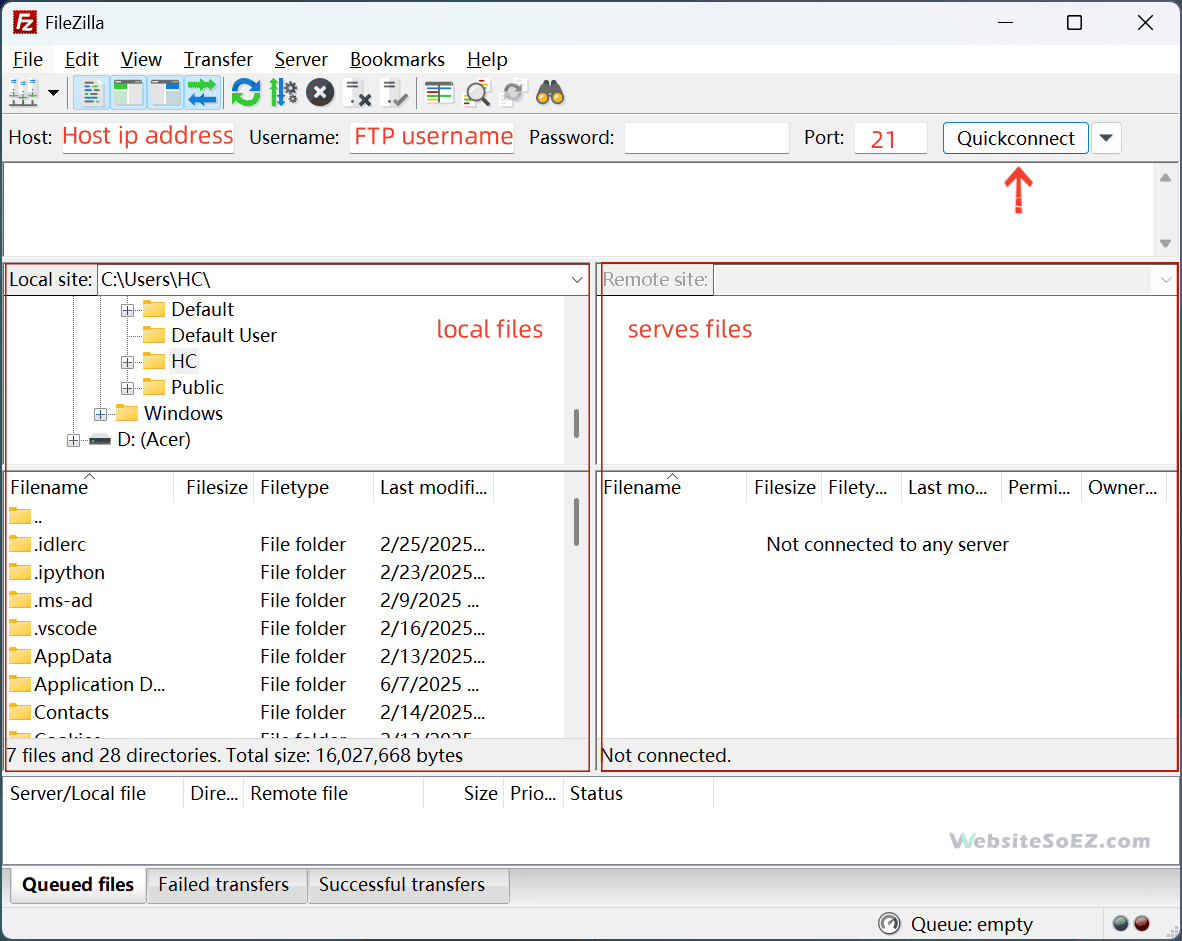Refresh the file and folder lists
The height and width of the screenshot is (941, 1182).
(246, 93)
